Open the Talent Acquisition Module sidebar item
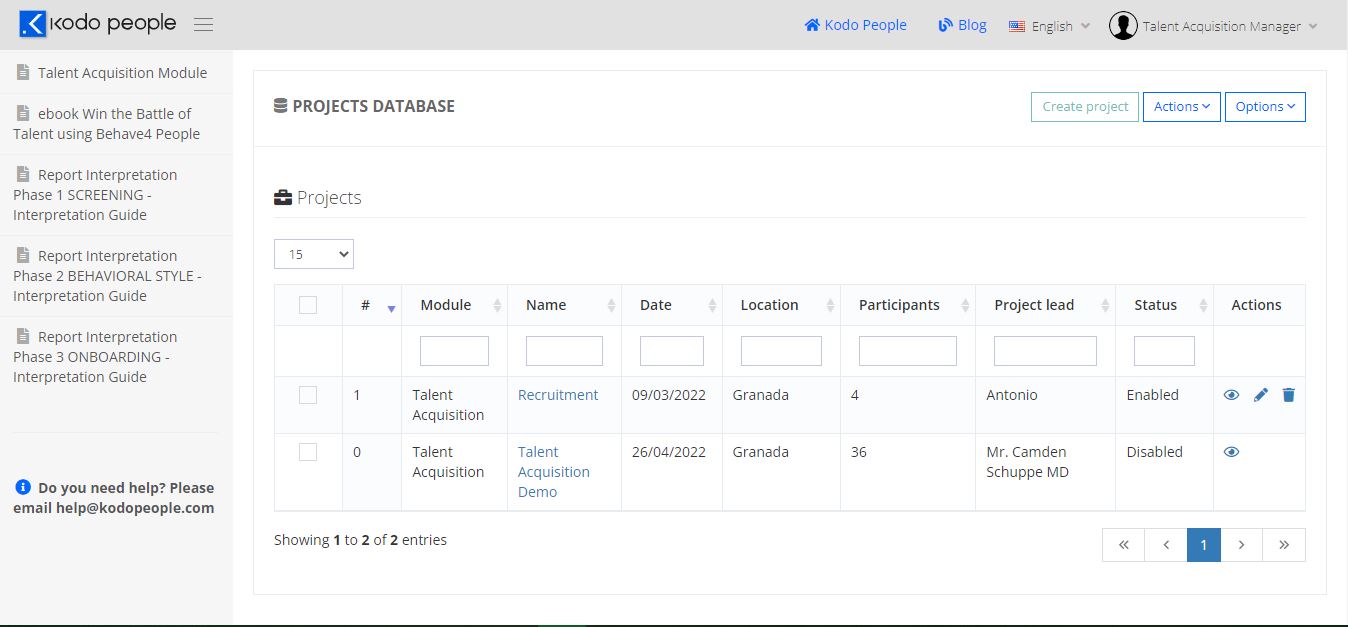This screenshot has width=1348, height=627. click(113, 72)
